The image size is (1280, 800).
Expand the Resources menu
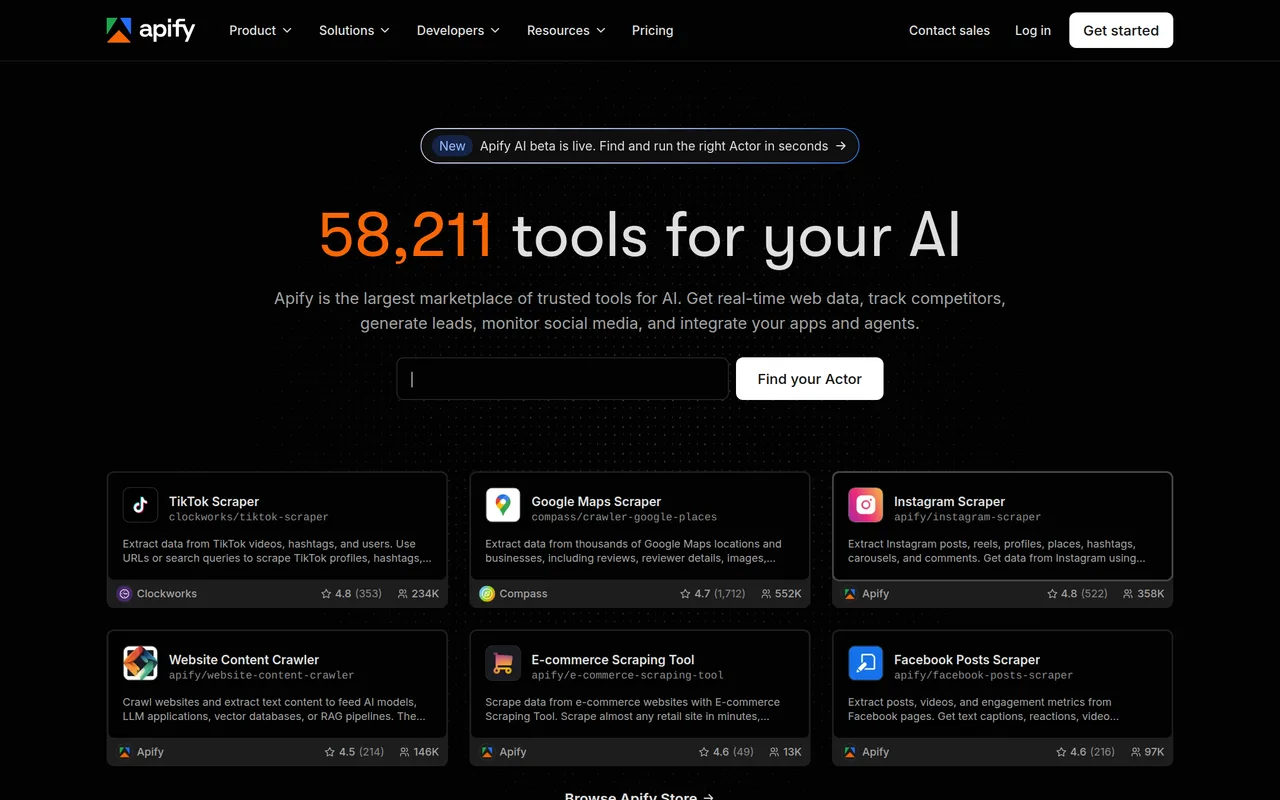(566, 30)
